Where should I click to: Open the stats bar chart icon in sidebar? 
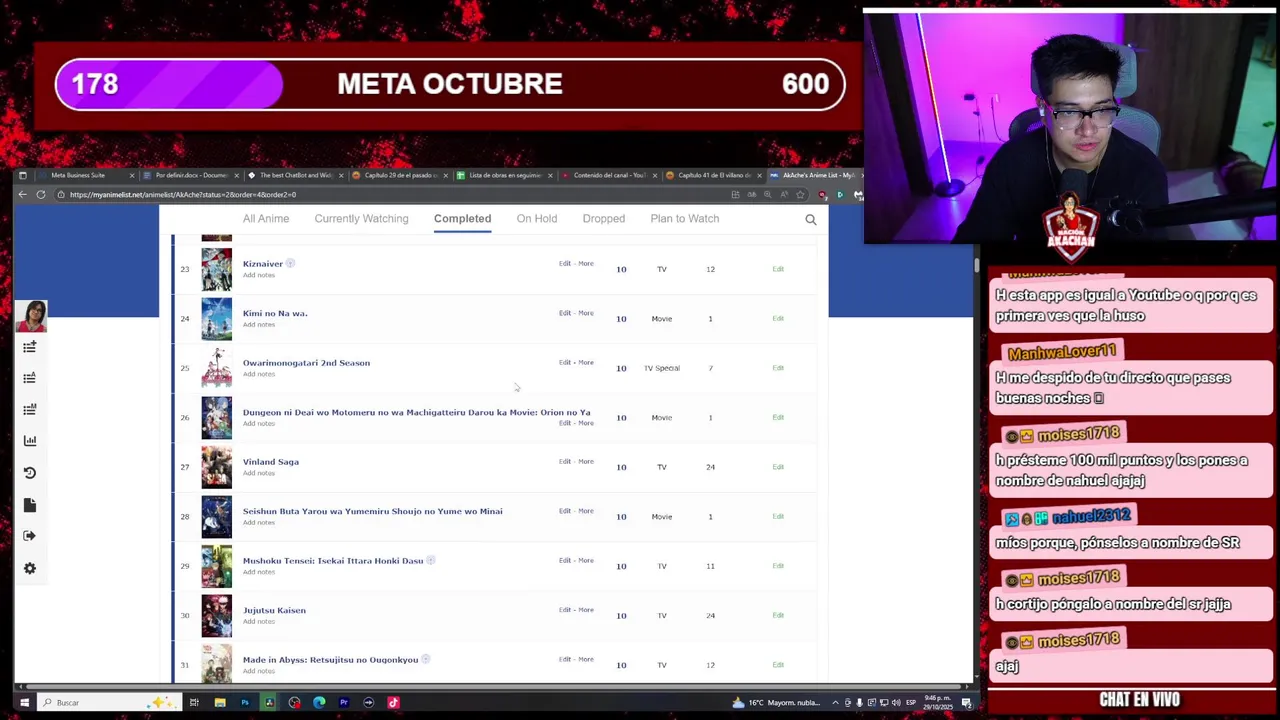[x=30, y=441]
